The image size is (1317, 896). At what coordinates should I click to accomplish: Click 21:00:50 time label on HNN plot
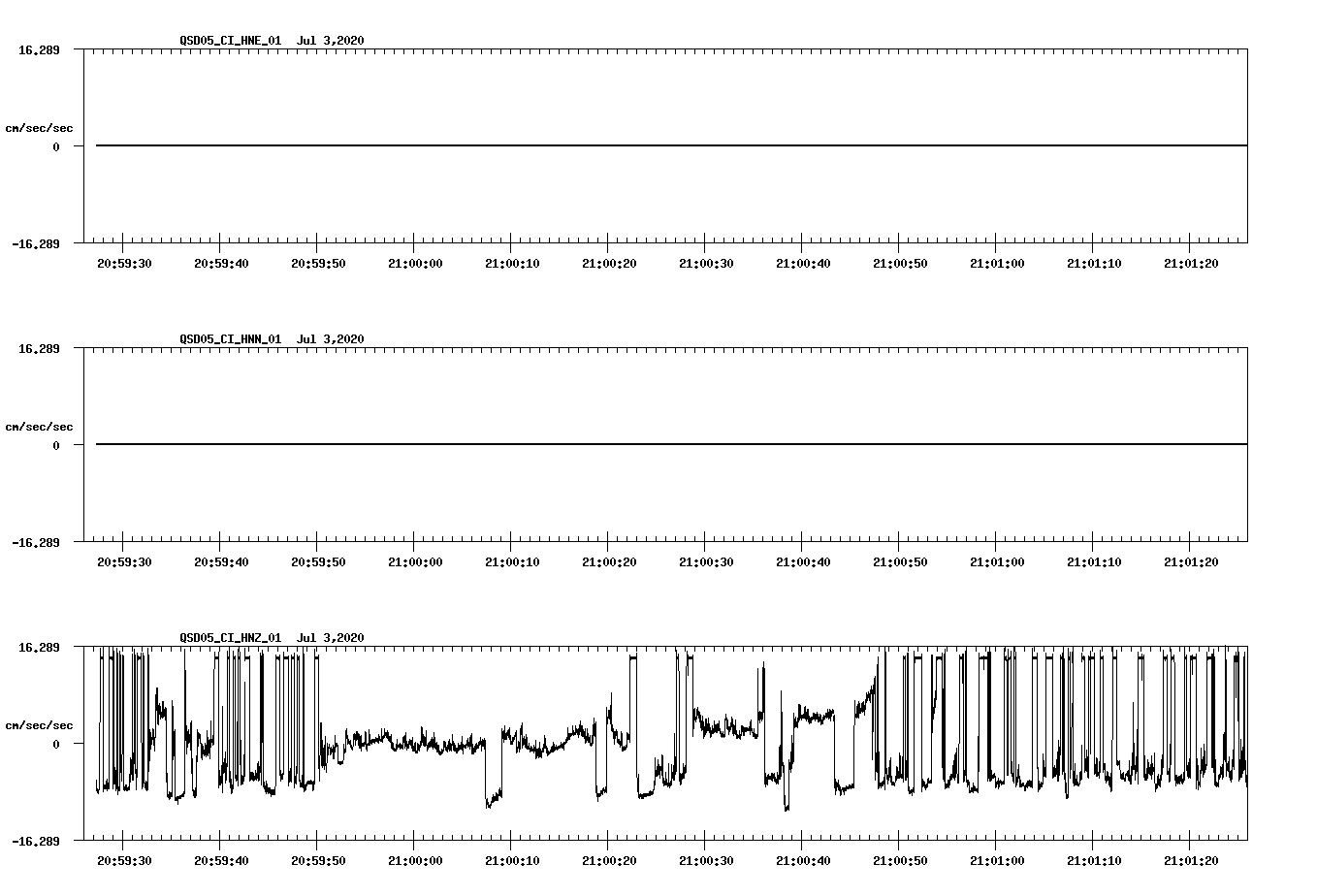point(900,562)
